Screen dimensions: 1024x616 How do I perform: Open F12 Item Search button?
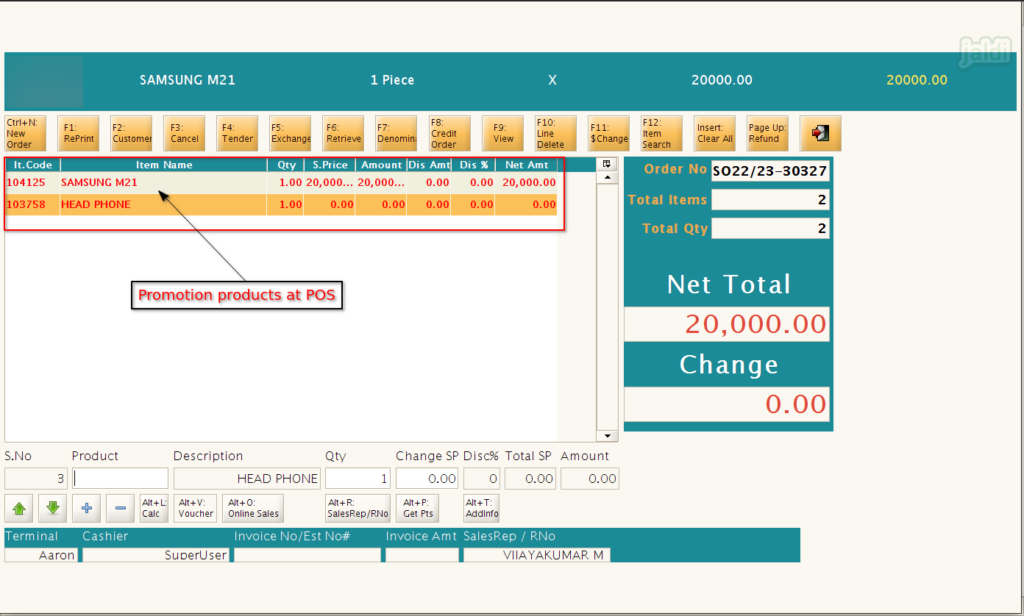point(662,133)
